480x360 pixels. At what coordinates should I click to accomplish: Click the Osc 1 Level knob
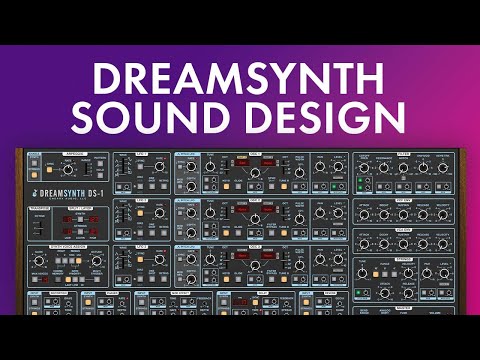[338, 166]
